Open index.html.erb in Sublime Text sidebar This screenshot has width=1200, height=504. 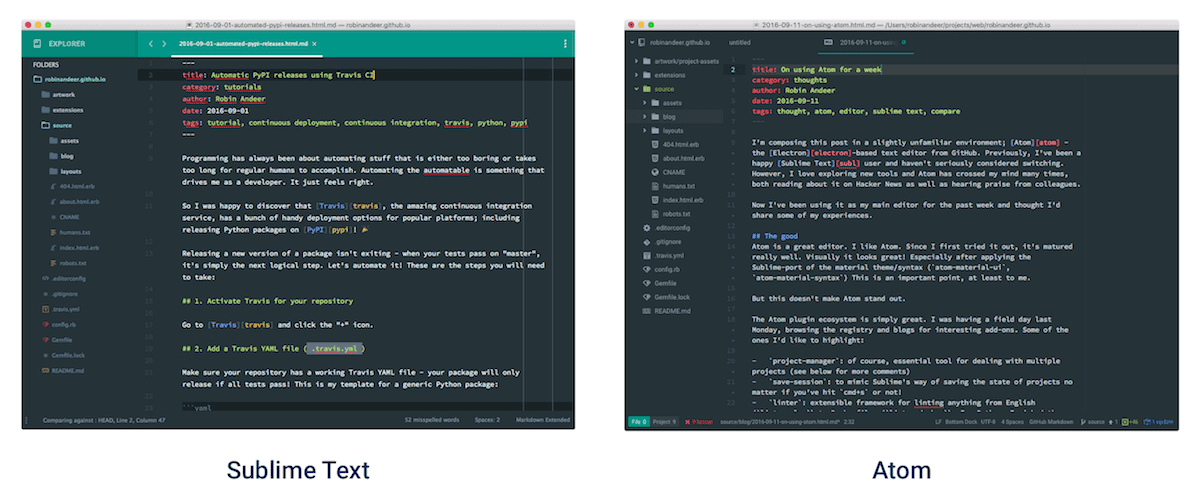pyautogui.click(x=73, y=248)
